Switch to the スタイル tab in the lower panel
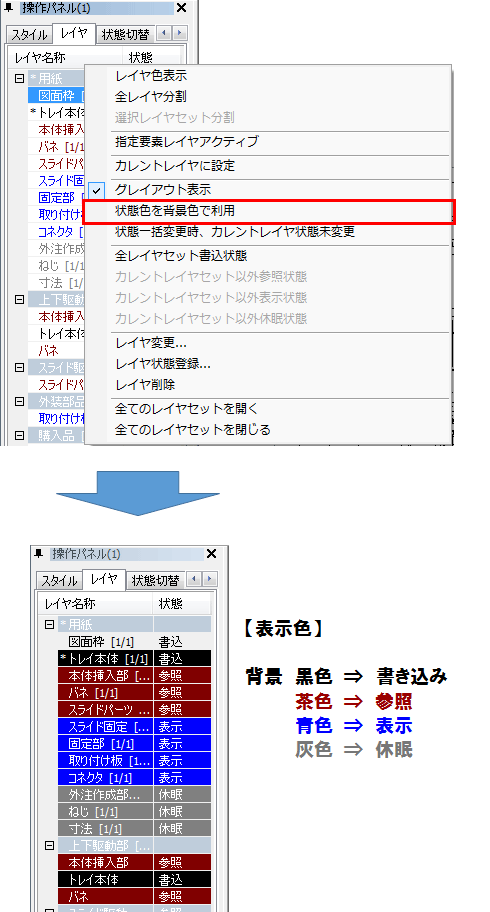Viewport: 490px width, 912px height. (59, 580)
